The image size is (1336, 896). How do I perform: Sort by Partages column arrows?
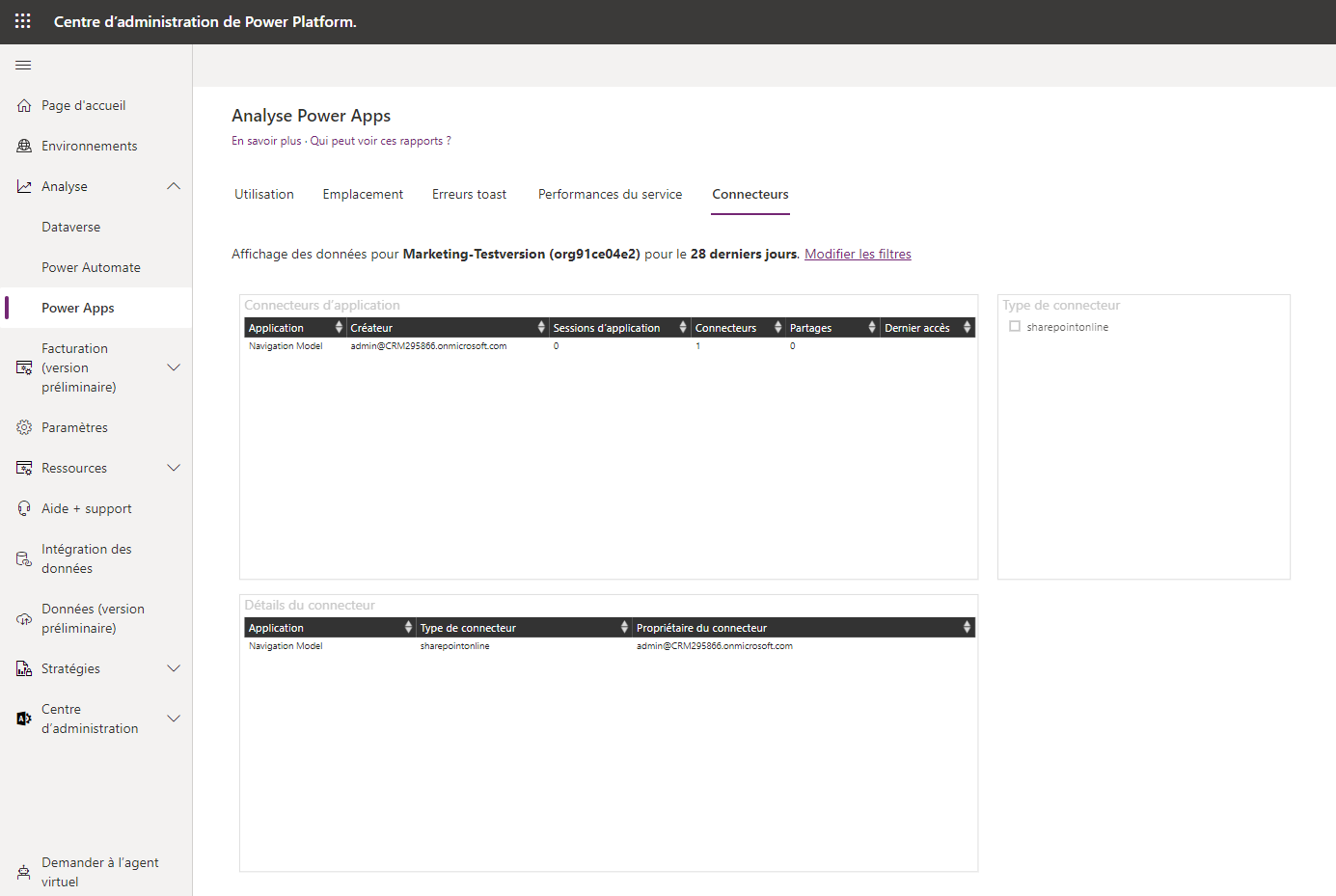[872, 328]
